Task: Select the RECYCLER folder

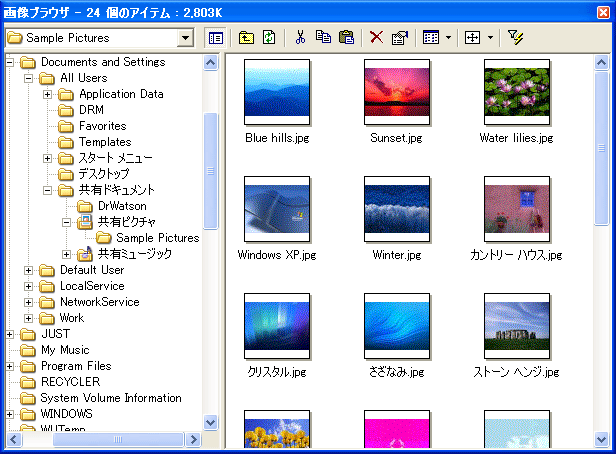Action: [70, 382]
